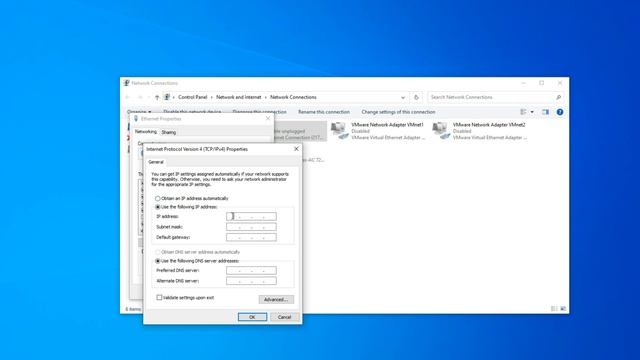This screenshot has height=360, width=640.
Task: Open the recent locations dropdown arrow
Action: [149, 97]
